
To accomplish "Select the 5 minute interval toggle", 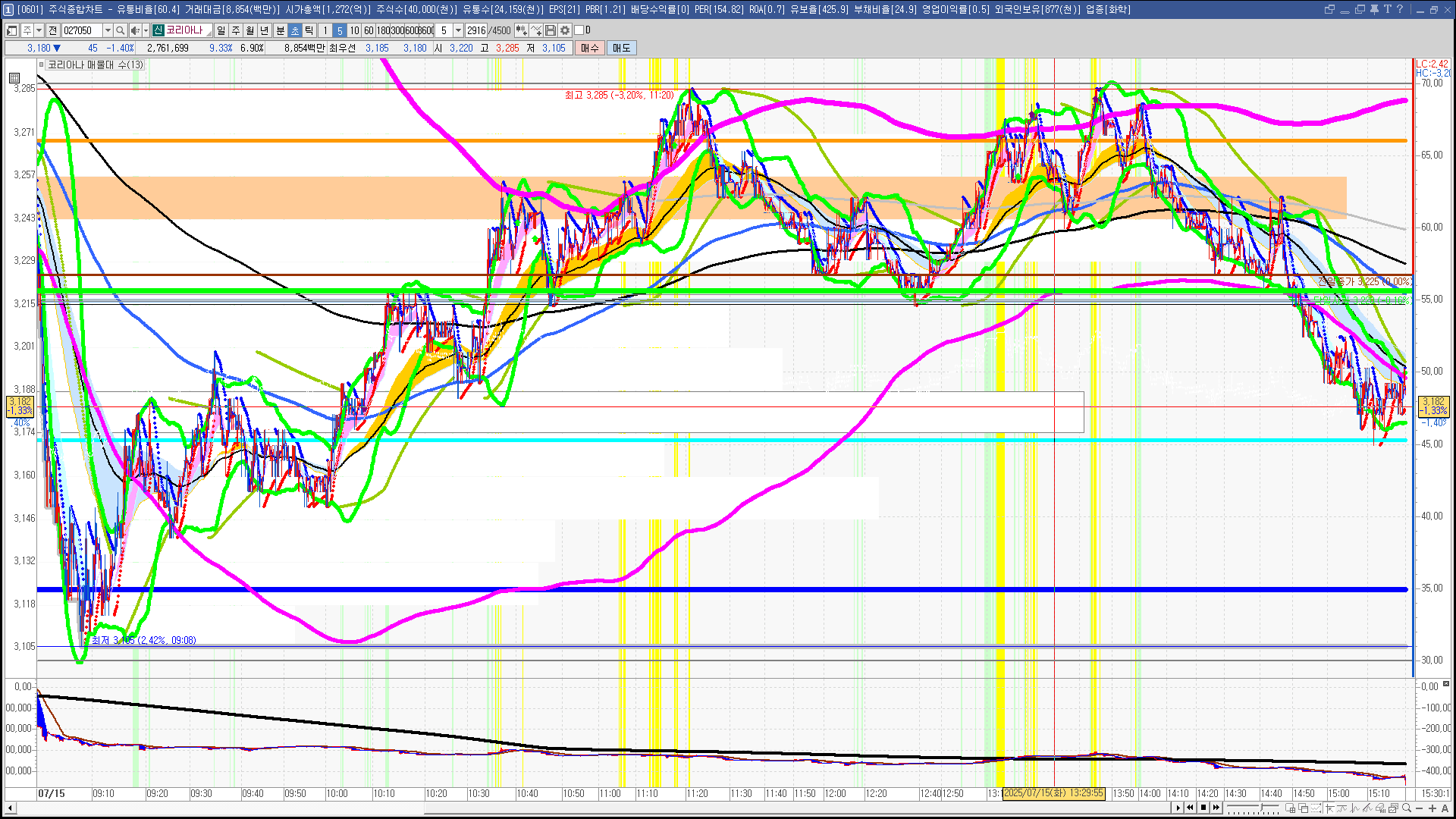I will 340,30.
